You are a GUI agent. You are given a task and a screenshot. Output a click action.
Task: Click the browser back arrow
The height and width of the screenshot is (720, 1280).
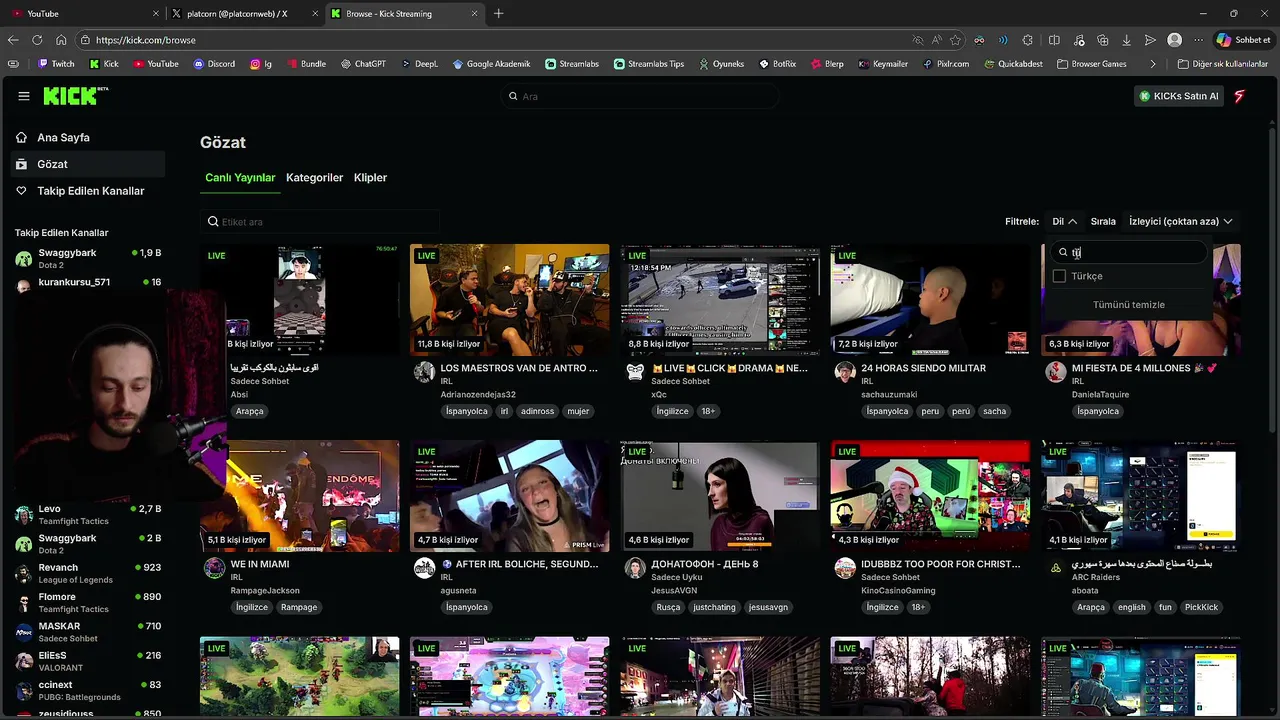click(13, 40)
